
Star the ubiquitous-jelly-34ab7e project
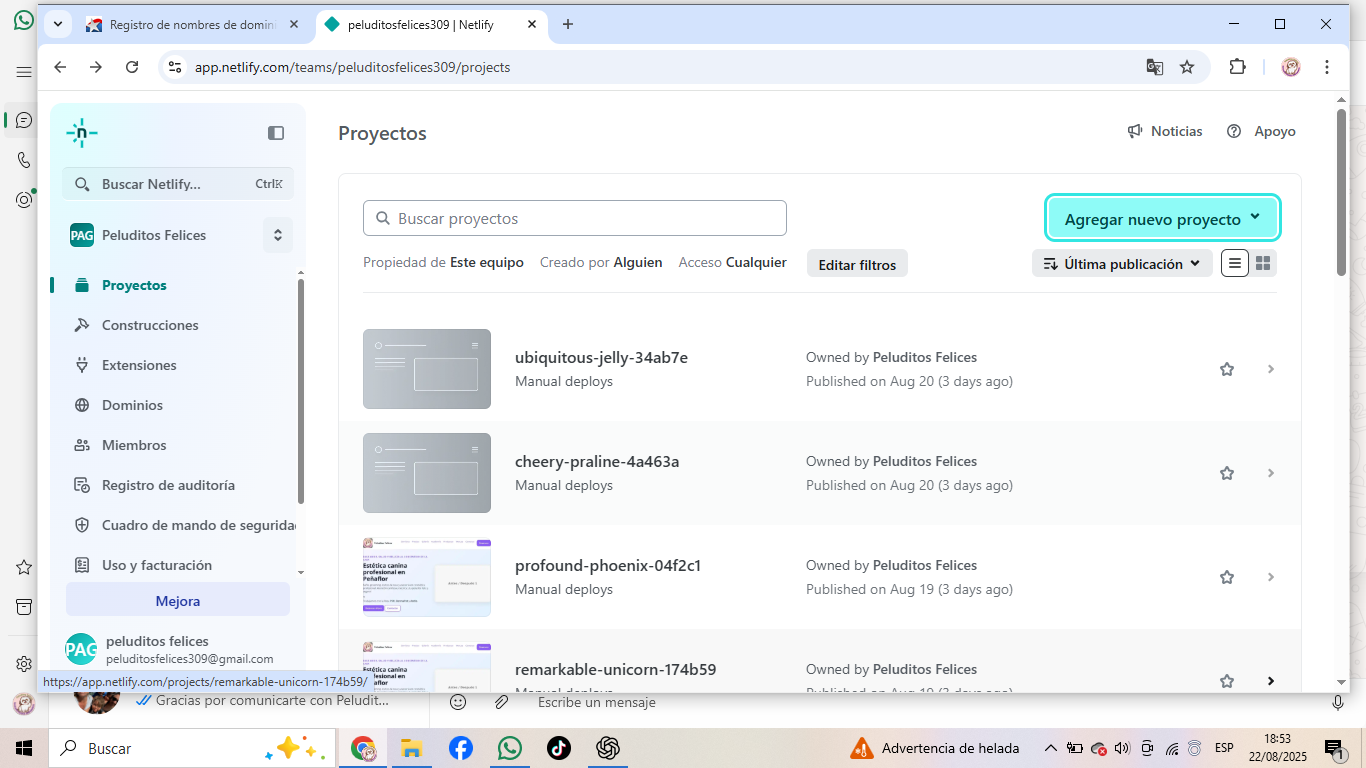click(1227, 369)
